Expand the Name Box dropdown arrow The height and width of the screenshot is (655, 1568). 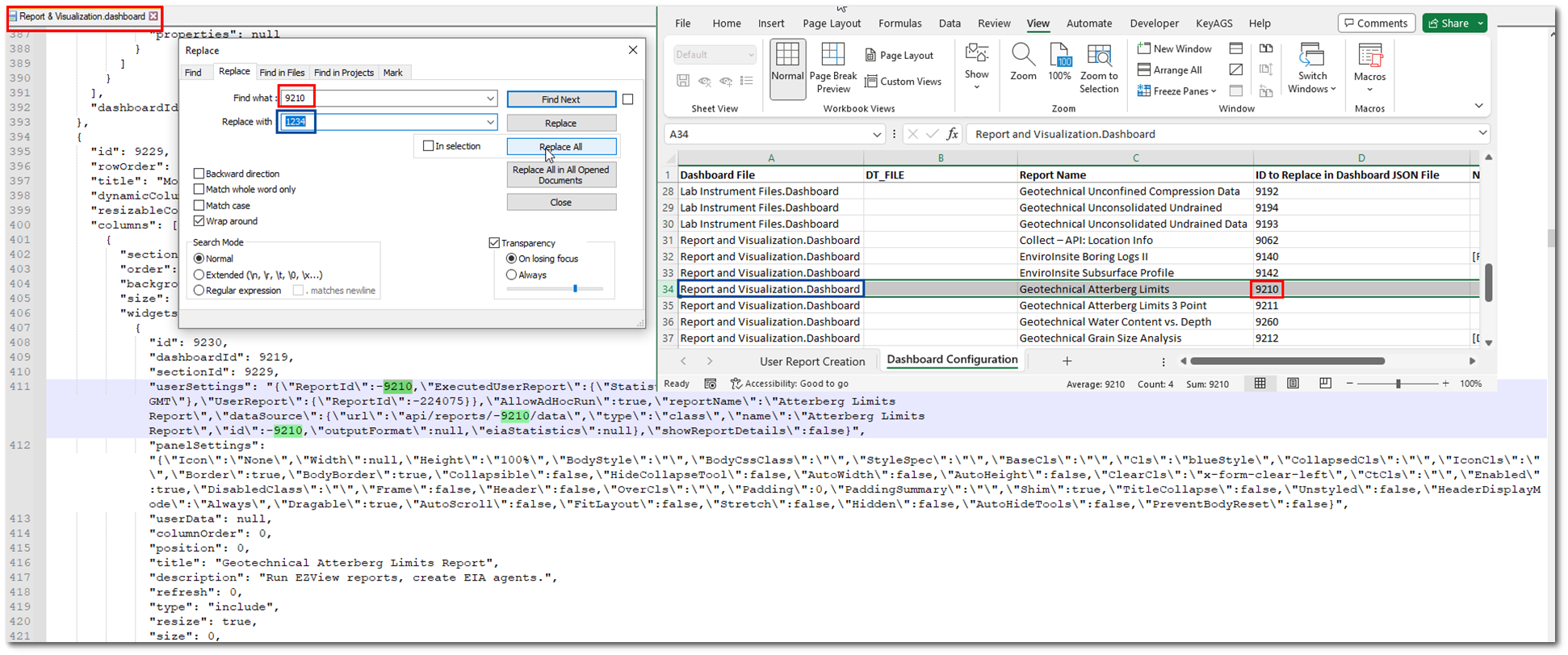(x=877, y=134)
